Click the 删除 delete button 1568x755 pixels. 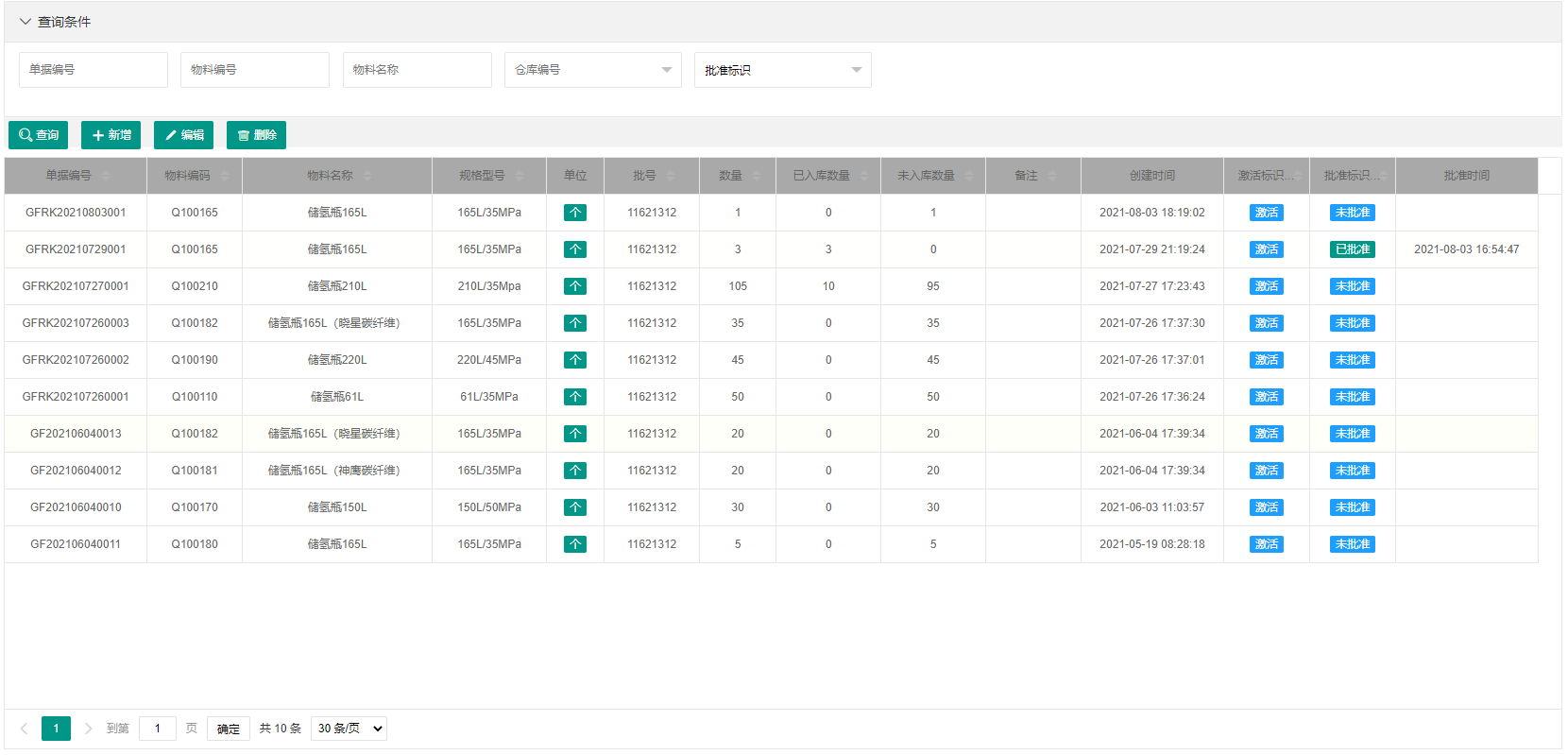(257, 135)
